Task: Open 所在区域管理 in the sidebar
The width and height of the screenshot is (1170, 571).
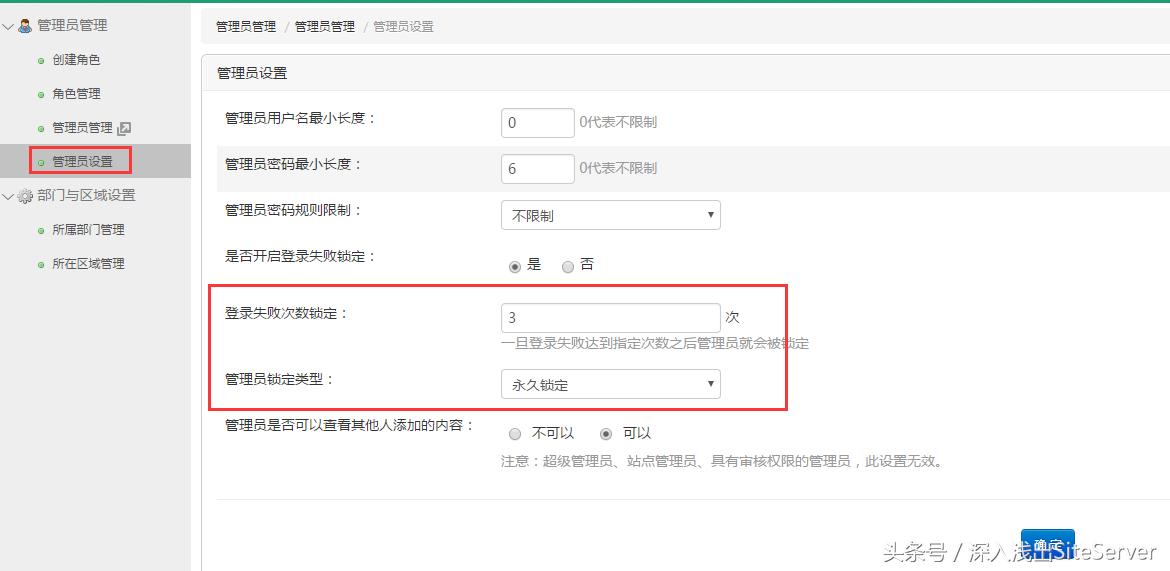Action: click(88, 263)
